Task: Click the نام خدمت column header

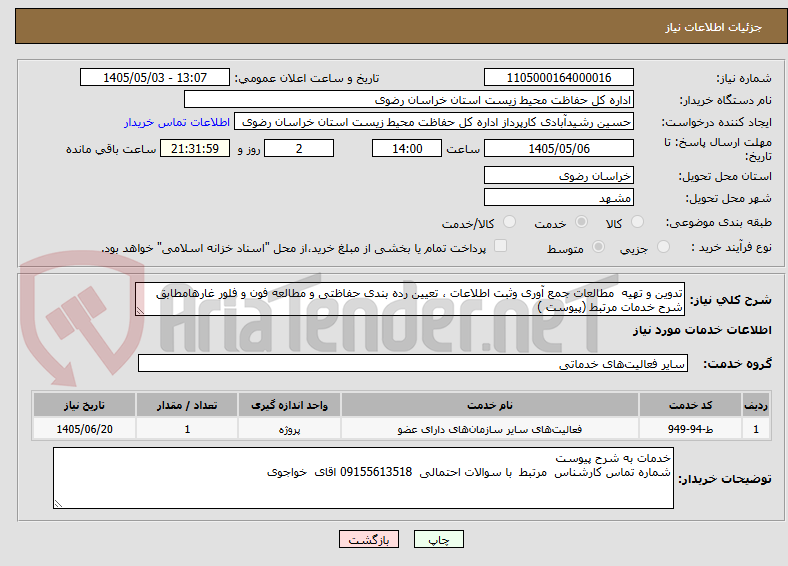Action: (489, 405)
